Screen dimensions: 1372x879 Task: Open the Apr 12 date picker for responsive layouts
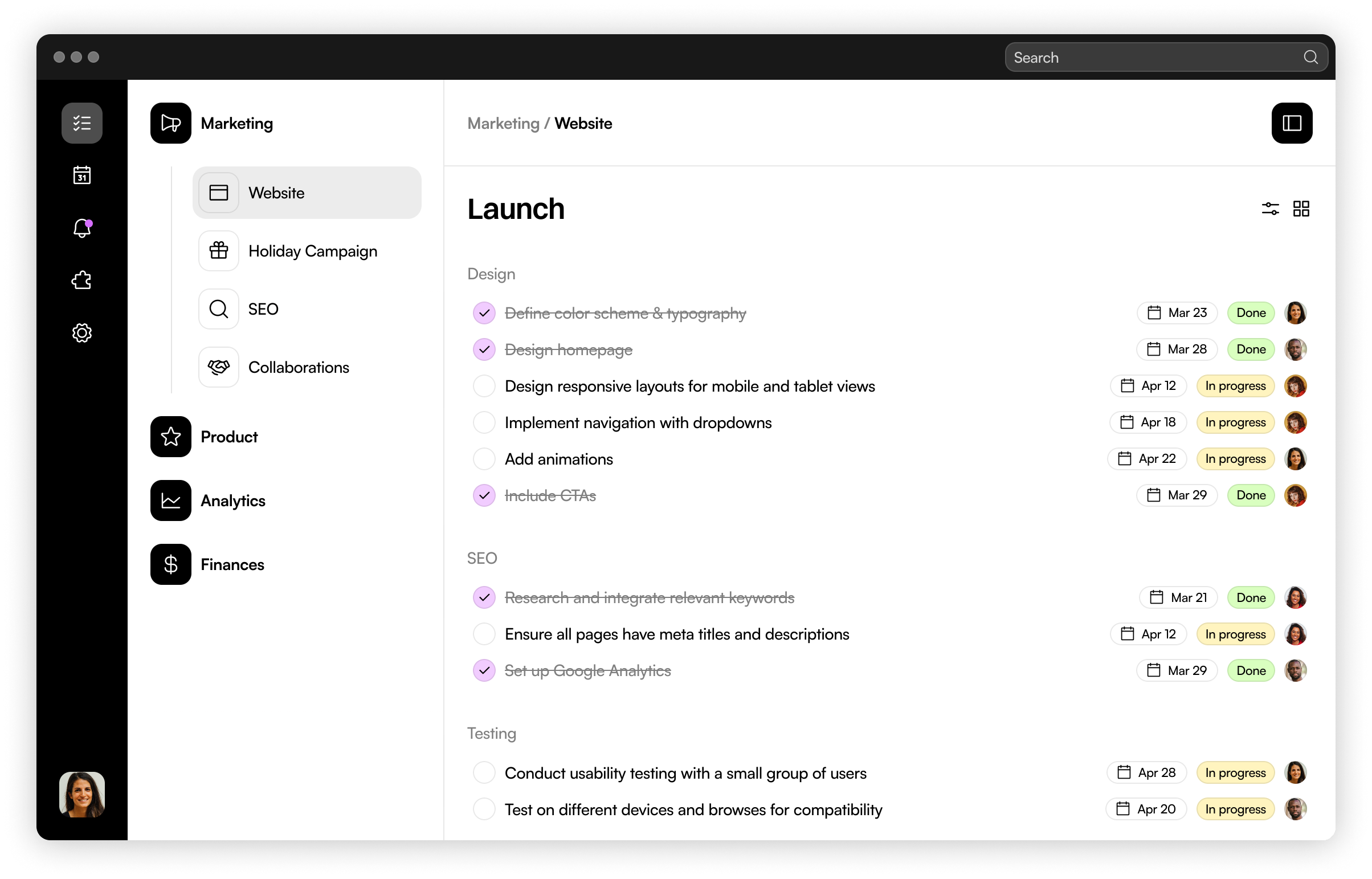tap(1148, 385)
